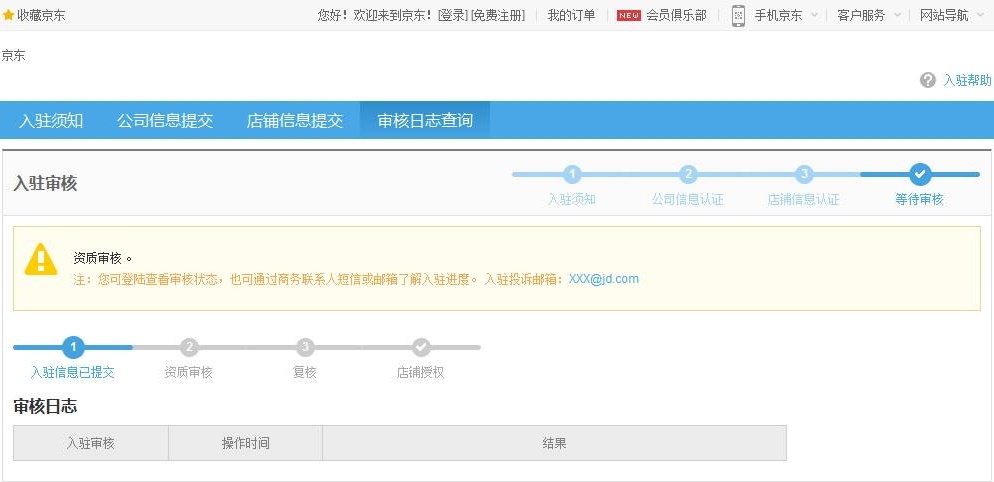Open the 公司信息提交 tab

pyautogui.click(x=165, y=120)
